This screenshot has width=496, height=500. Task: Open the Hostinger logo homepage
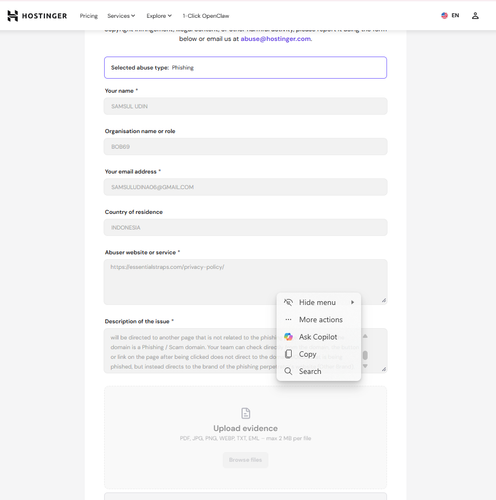pos(37,16)
